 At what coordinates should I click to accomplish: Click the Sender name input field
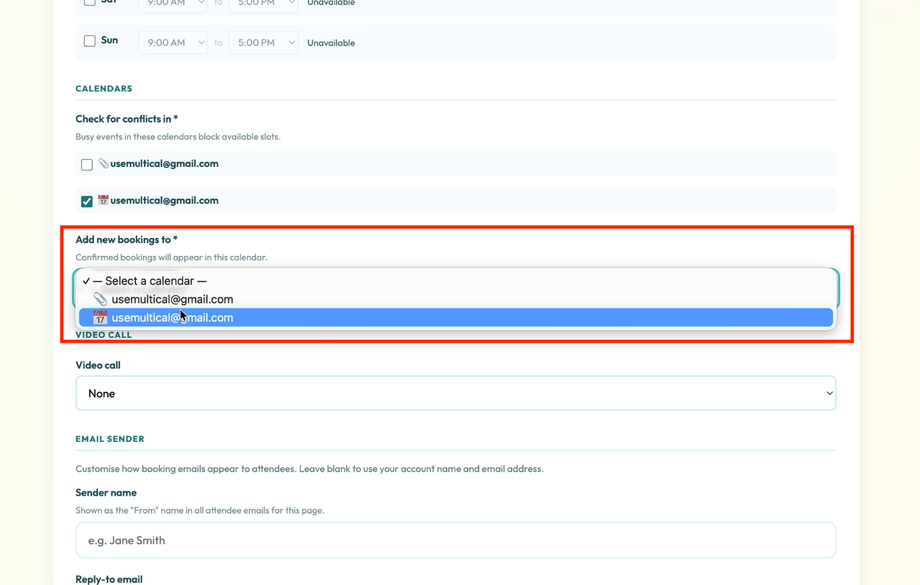point(455,540)
